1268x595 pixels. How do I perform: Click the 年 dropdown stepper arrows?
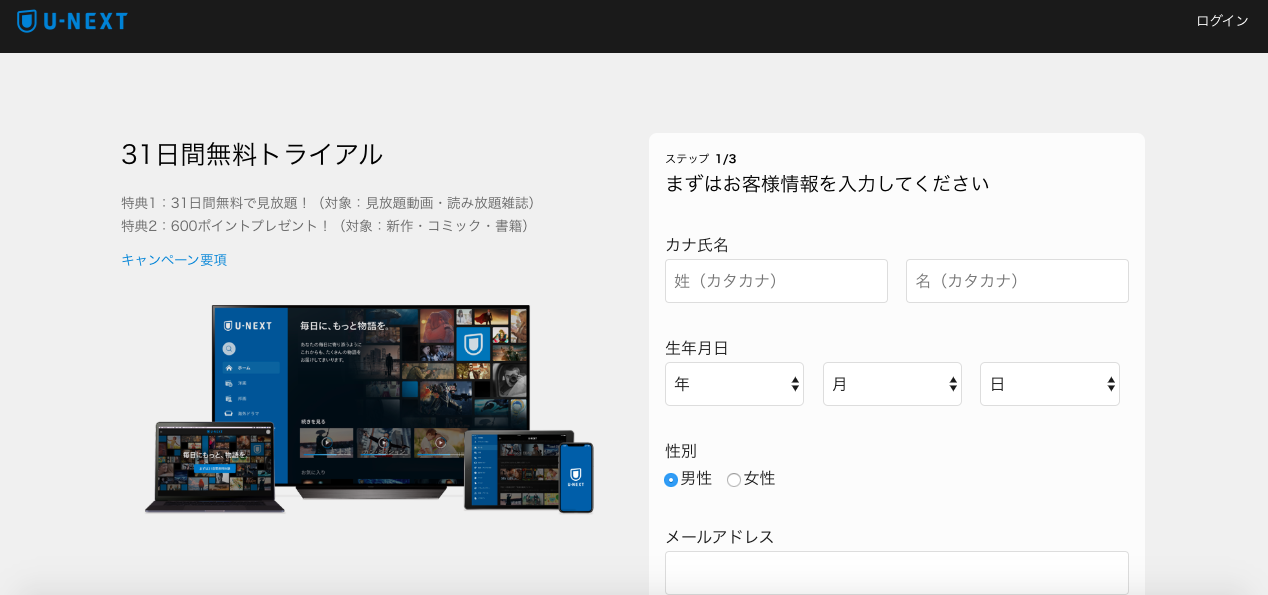point(795,384)
